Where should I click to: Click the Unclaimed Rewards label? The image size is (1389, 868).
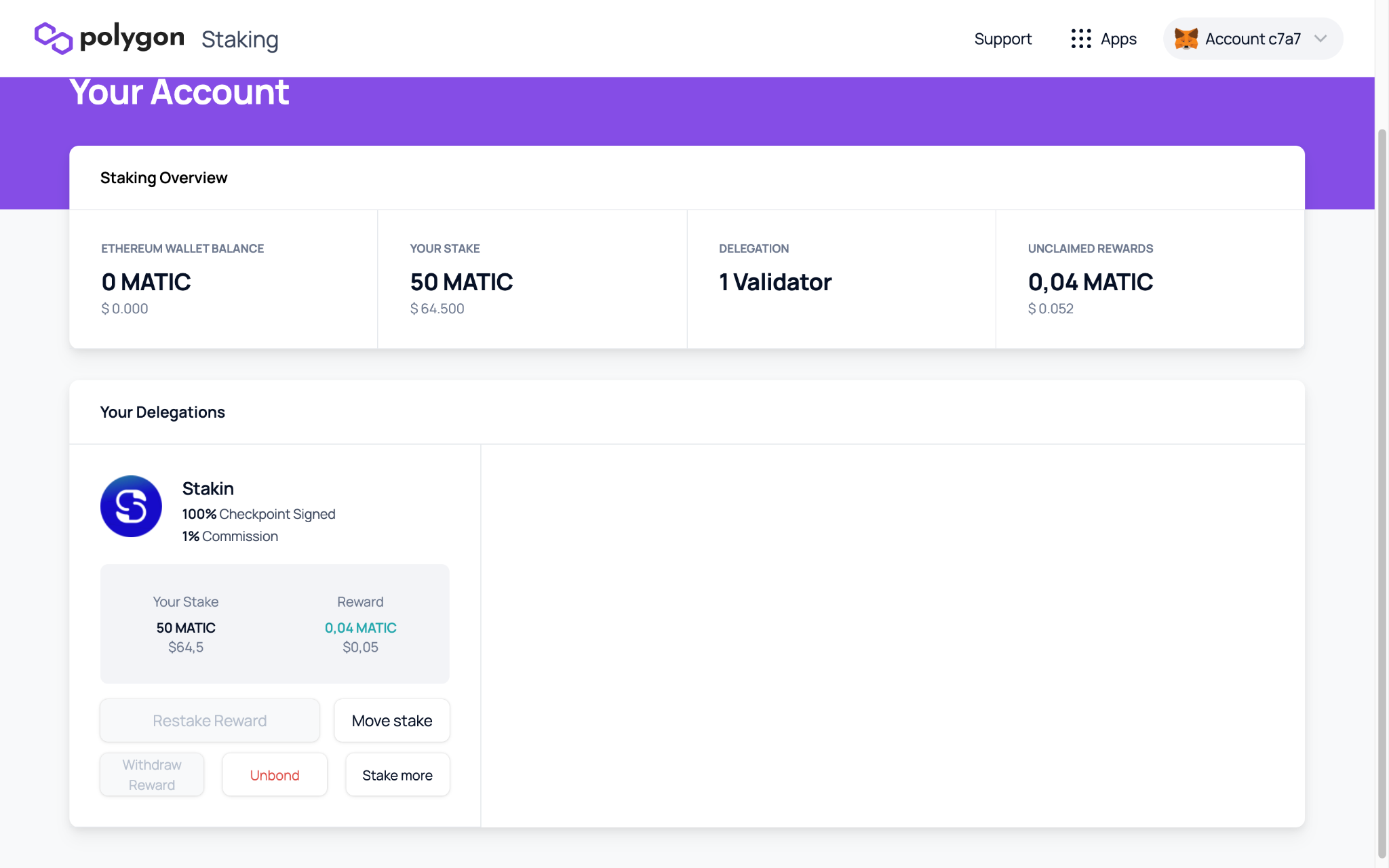click(1091, 248)
